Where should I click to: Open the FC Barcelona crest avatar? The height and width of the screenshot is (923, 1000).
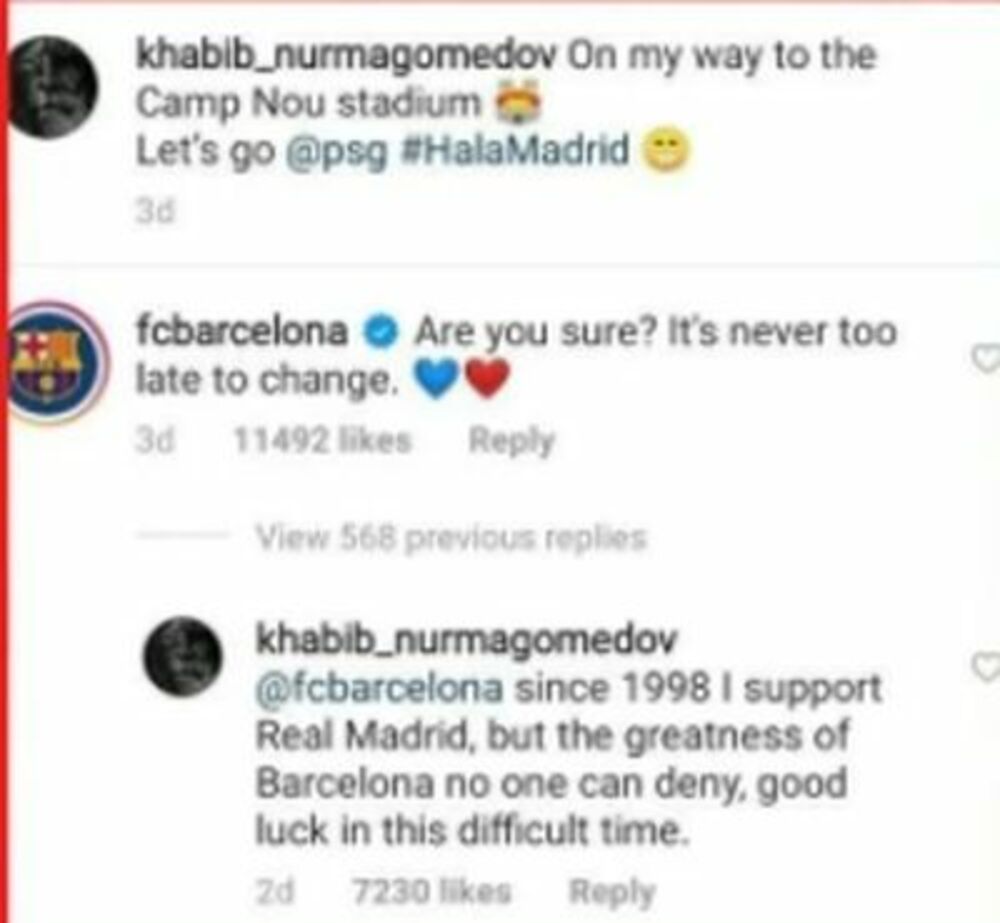[x=56, y=363]
